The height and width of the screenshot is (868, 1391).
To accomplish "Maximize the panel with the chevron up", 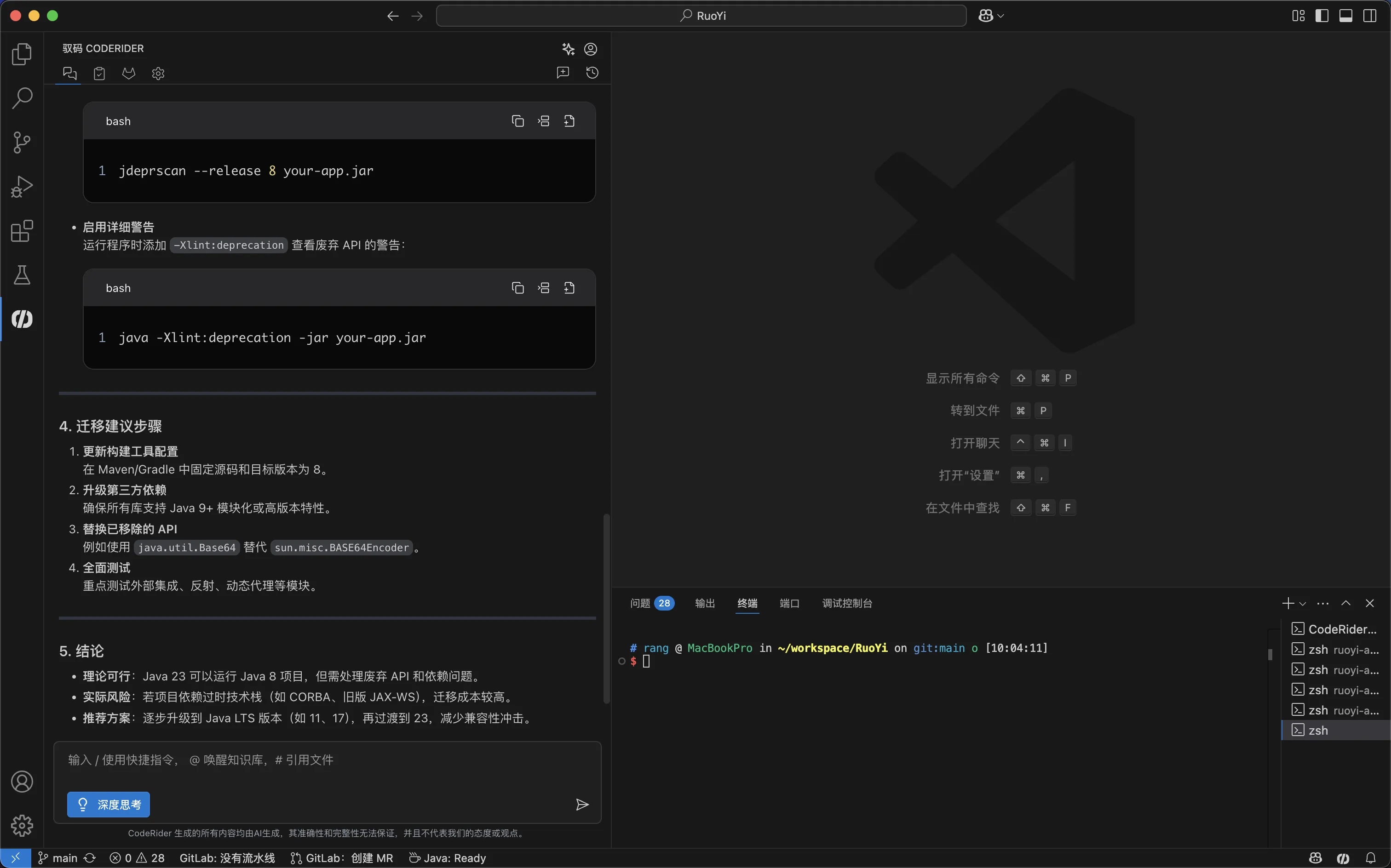I will click(1345, 603).
